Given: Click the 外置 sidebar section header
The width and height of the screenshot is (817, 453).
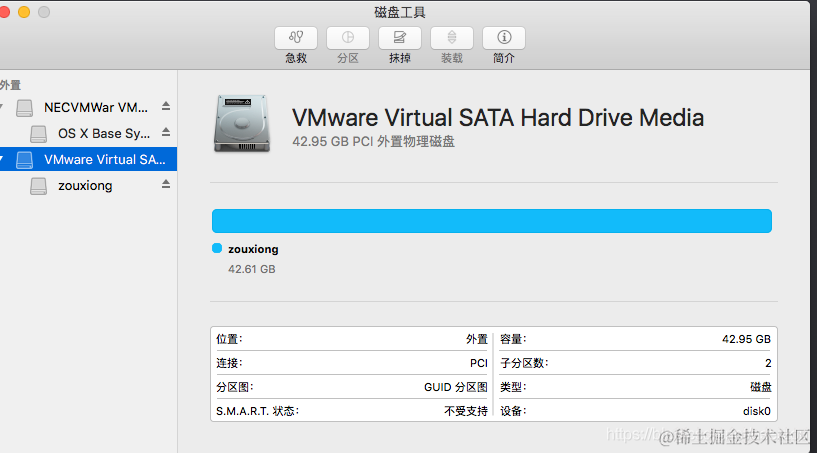Looking at the screenshot, I should [x=10, y=85].
